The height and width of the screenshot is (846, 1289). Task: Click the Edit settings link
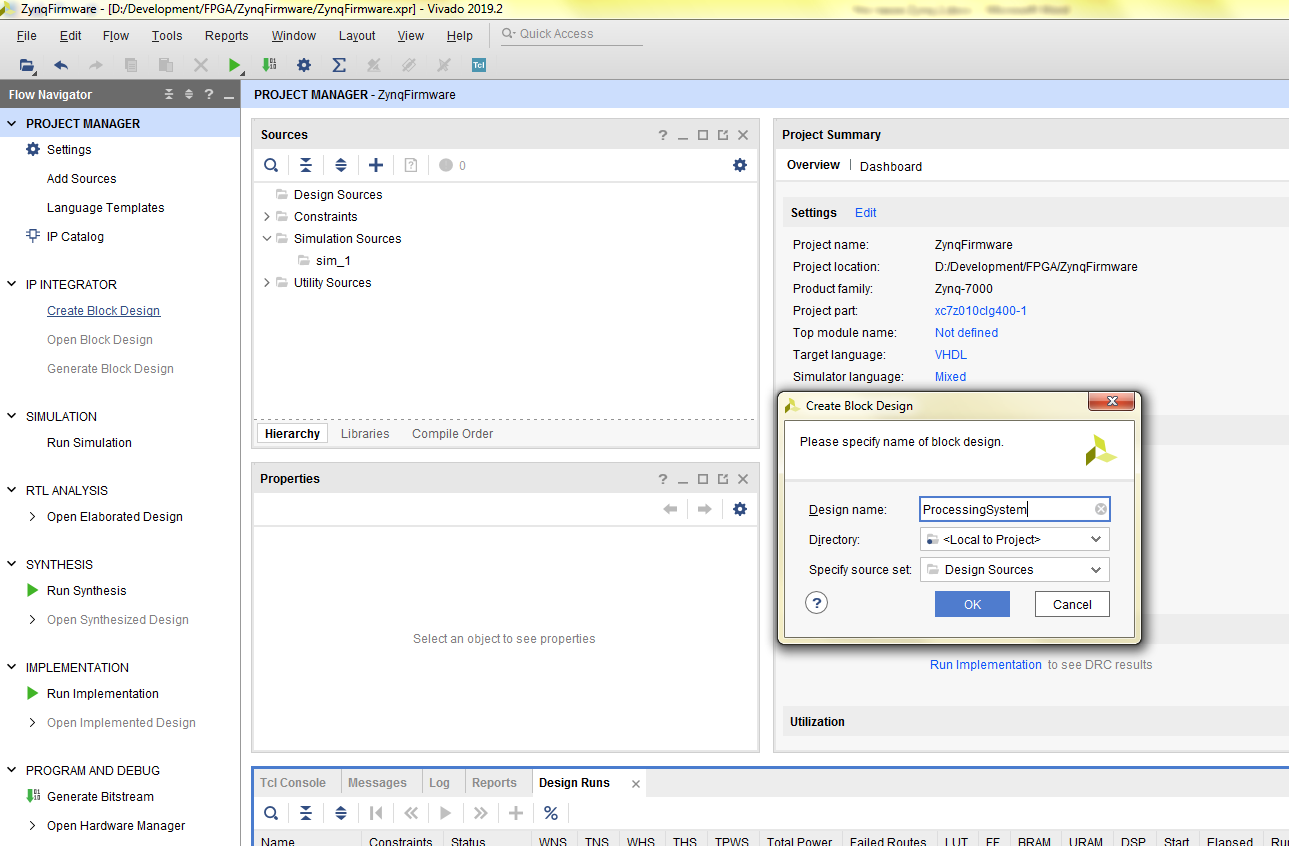click(866, 213)
